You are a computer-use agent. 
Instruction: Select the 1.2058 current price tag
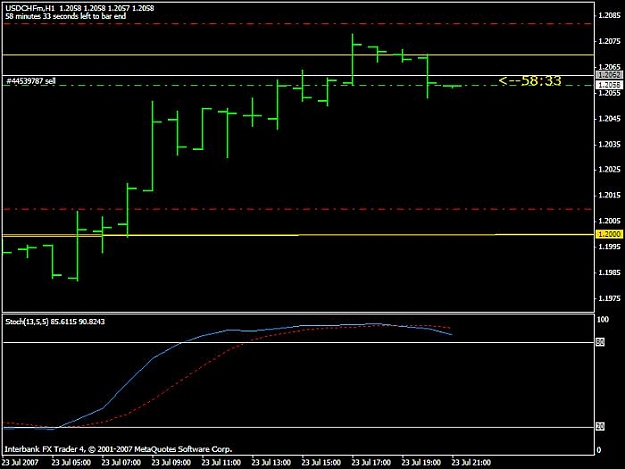click(609, 85)
